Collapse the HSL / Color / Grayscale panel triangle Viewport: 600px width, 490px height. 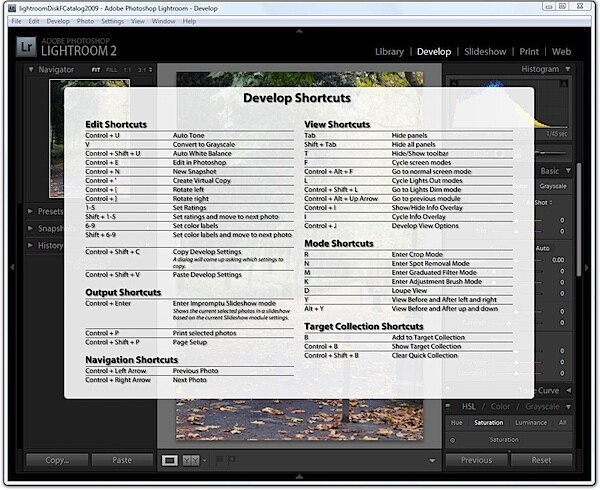(568, 406)
